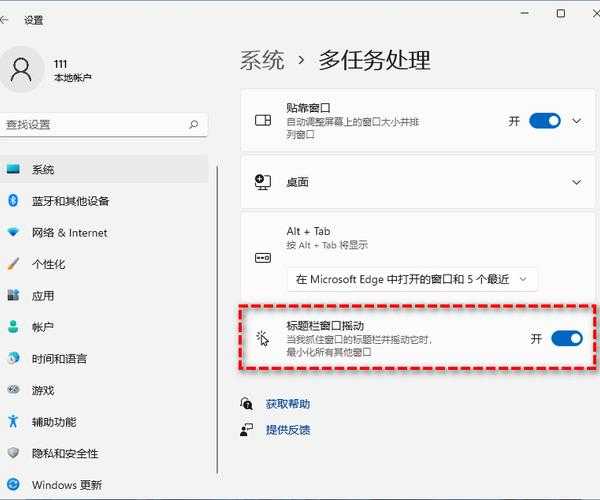Click the feedback icon beside 提供反馈
Image resolution: width=600 pixels, height=500 pixels.
click(246, 430)
